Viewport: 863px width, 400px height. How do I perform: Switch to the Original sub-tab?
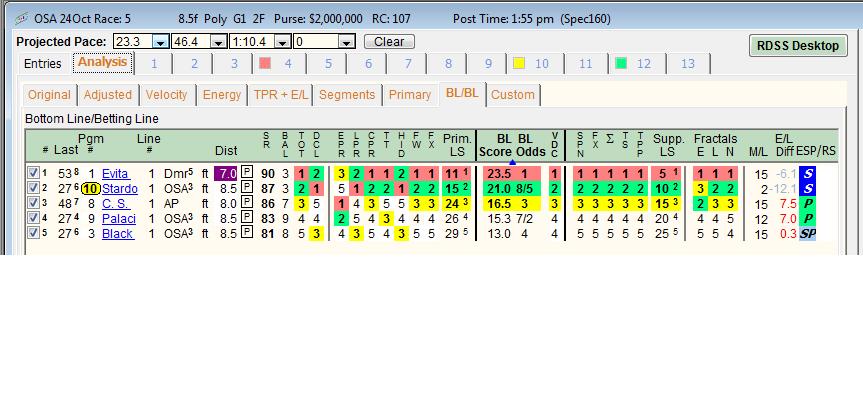coord(49,95)
